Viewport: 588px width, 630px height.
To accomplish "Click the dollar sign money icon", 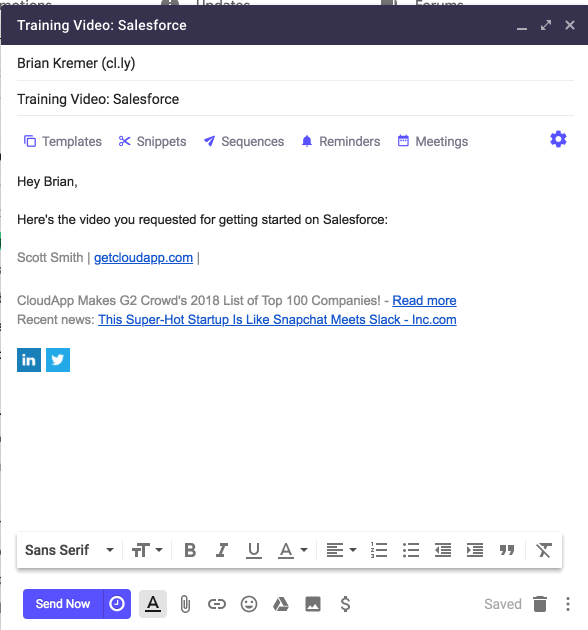I will point(345,604).
